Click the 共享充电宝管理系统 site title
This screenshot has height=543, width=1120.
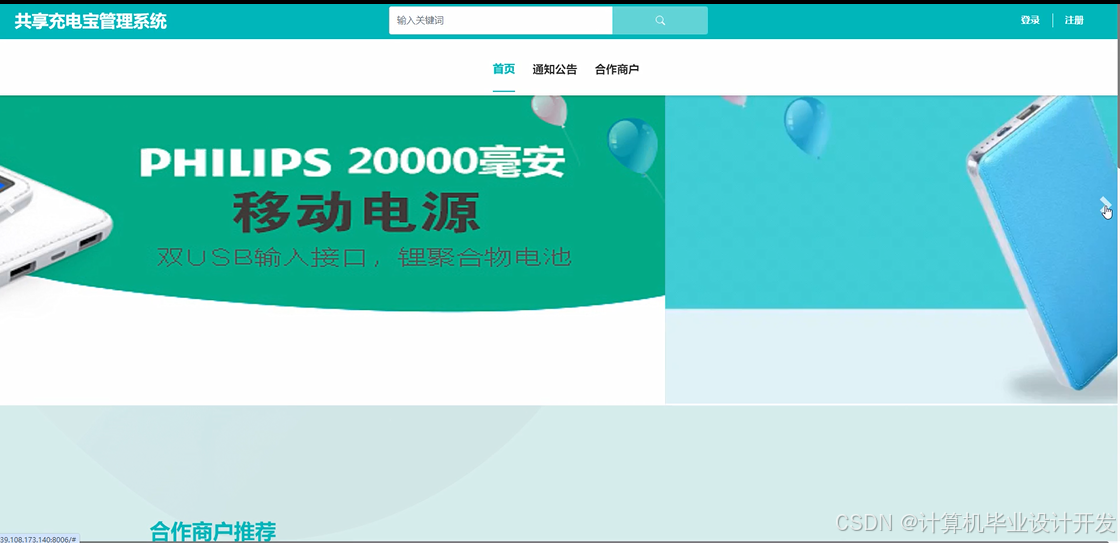[x=91, y=21]
